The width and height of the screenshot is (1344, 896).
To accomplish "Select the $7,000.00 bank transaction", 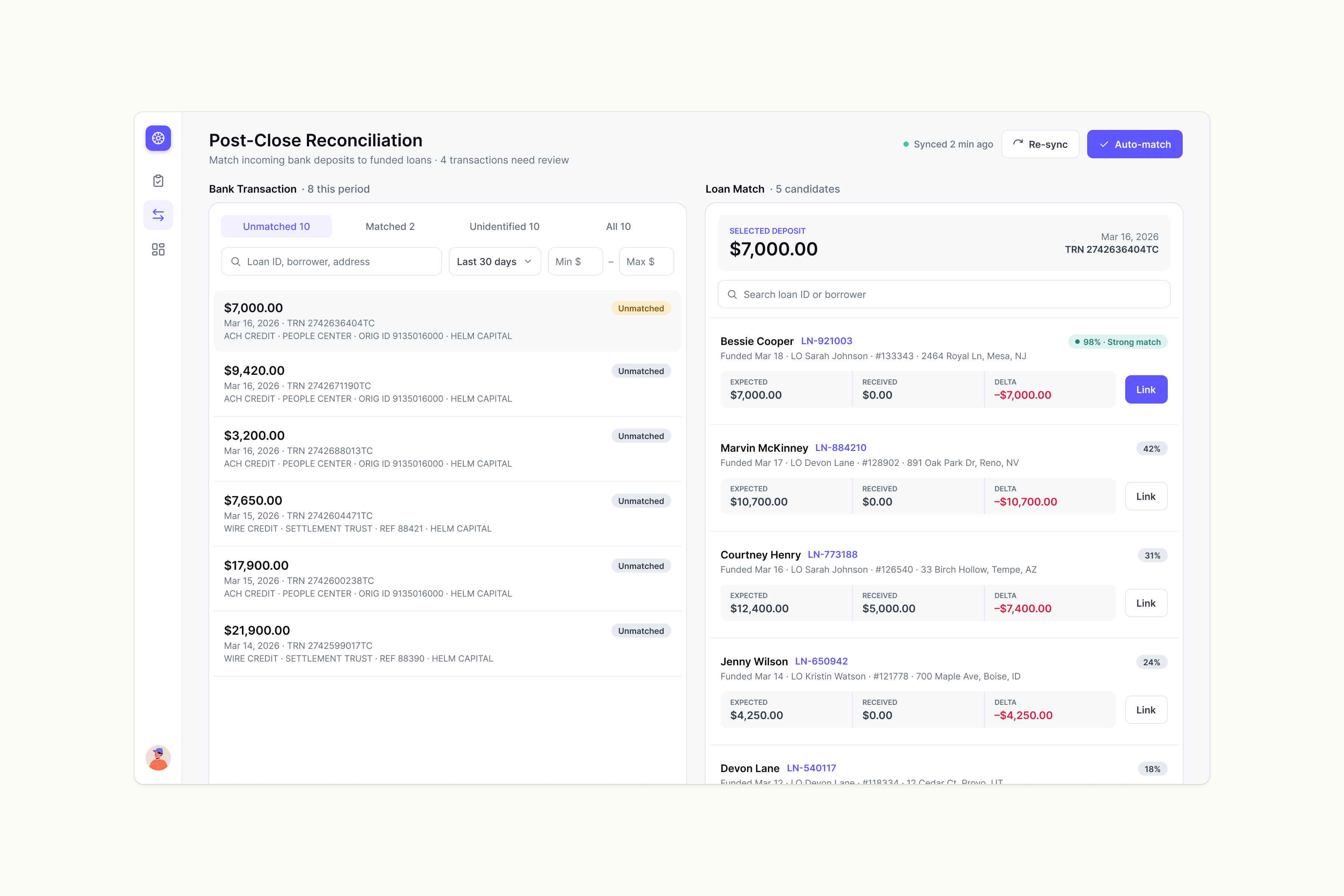I will (x=447, y=321).
